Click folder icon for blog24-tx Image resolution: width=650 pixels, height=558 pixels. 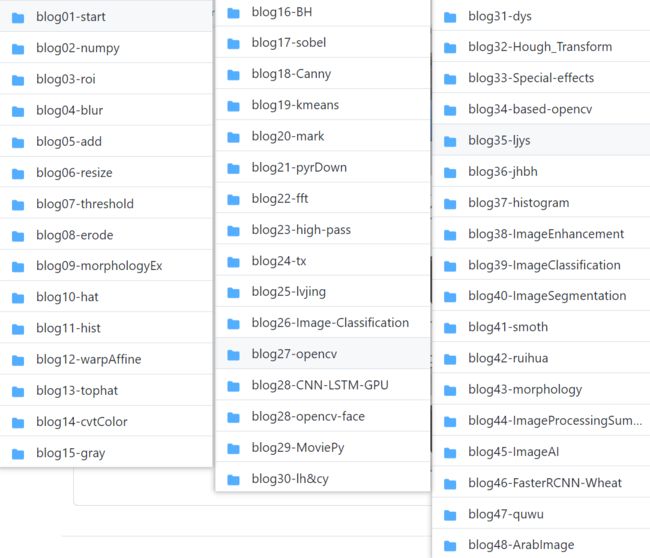[234, 262]
